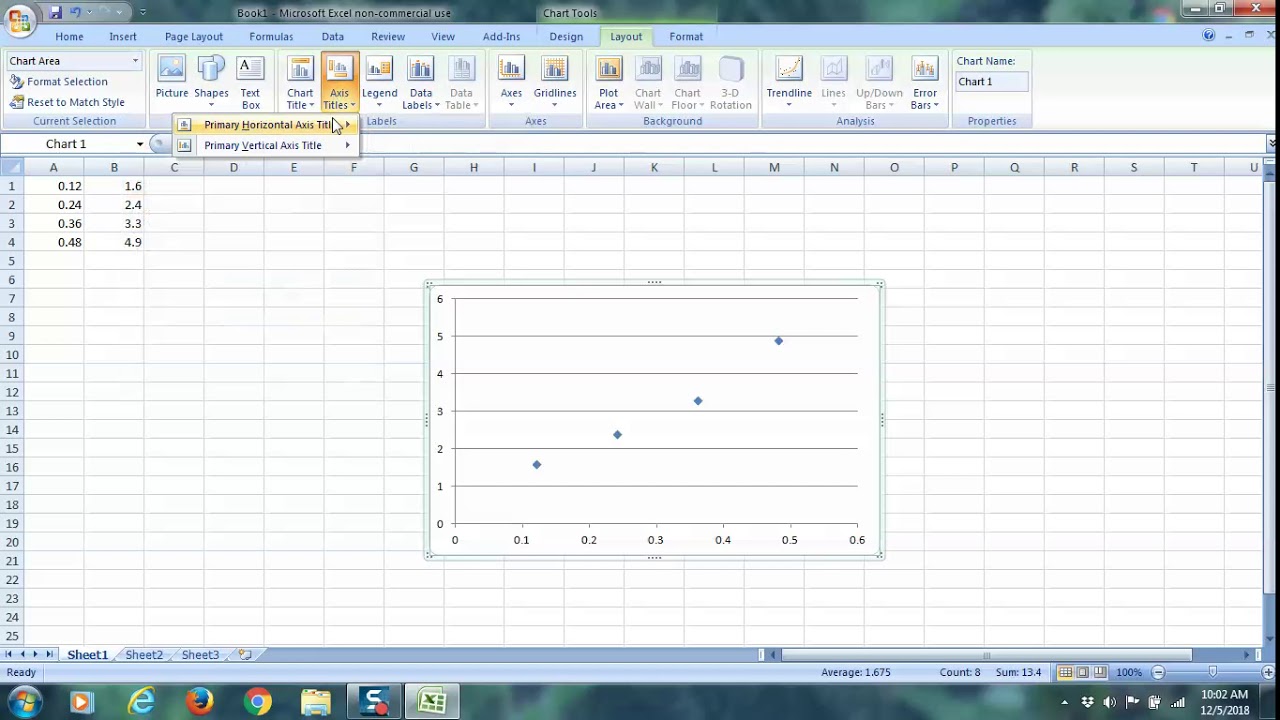Open Google Chrome from taskbar
This screenshot has height=720, width=1280.
258,702
